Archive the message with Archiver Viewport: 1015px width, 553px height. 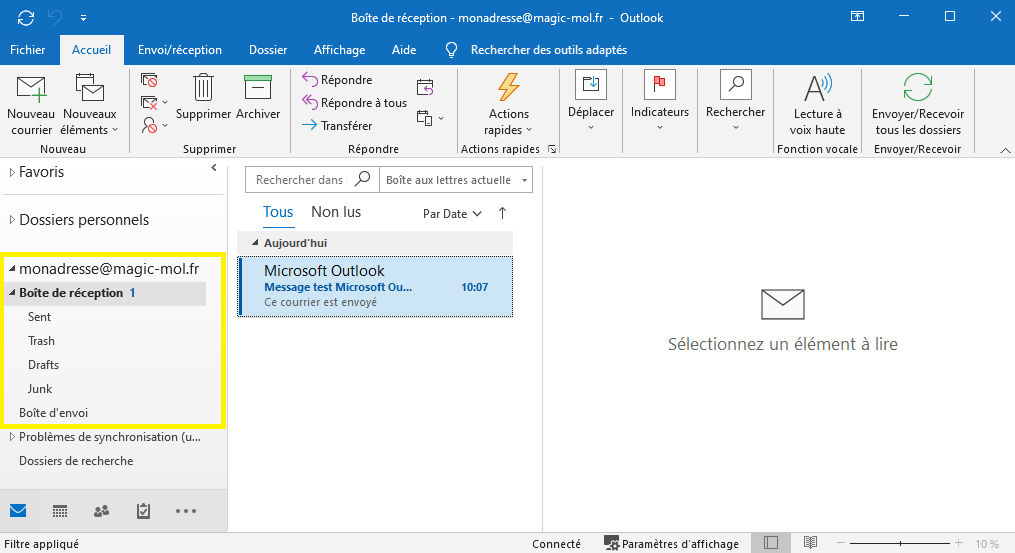point(258,97)
